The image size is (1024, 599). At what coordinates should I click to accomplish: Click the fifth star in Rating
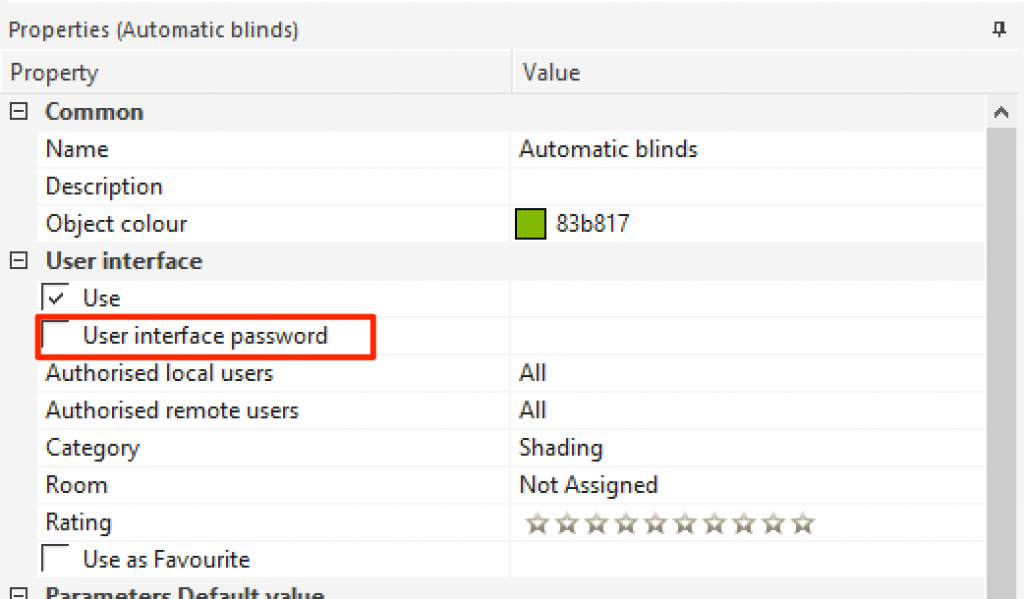tap(655, 523)
